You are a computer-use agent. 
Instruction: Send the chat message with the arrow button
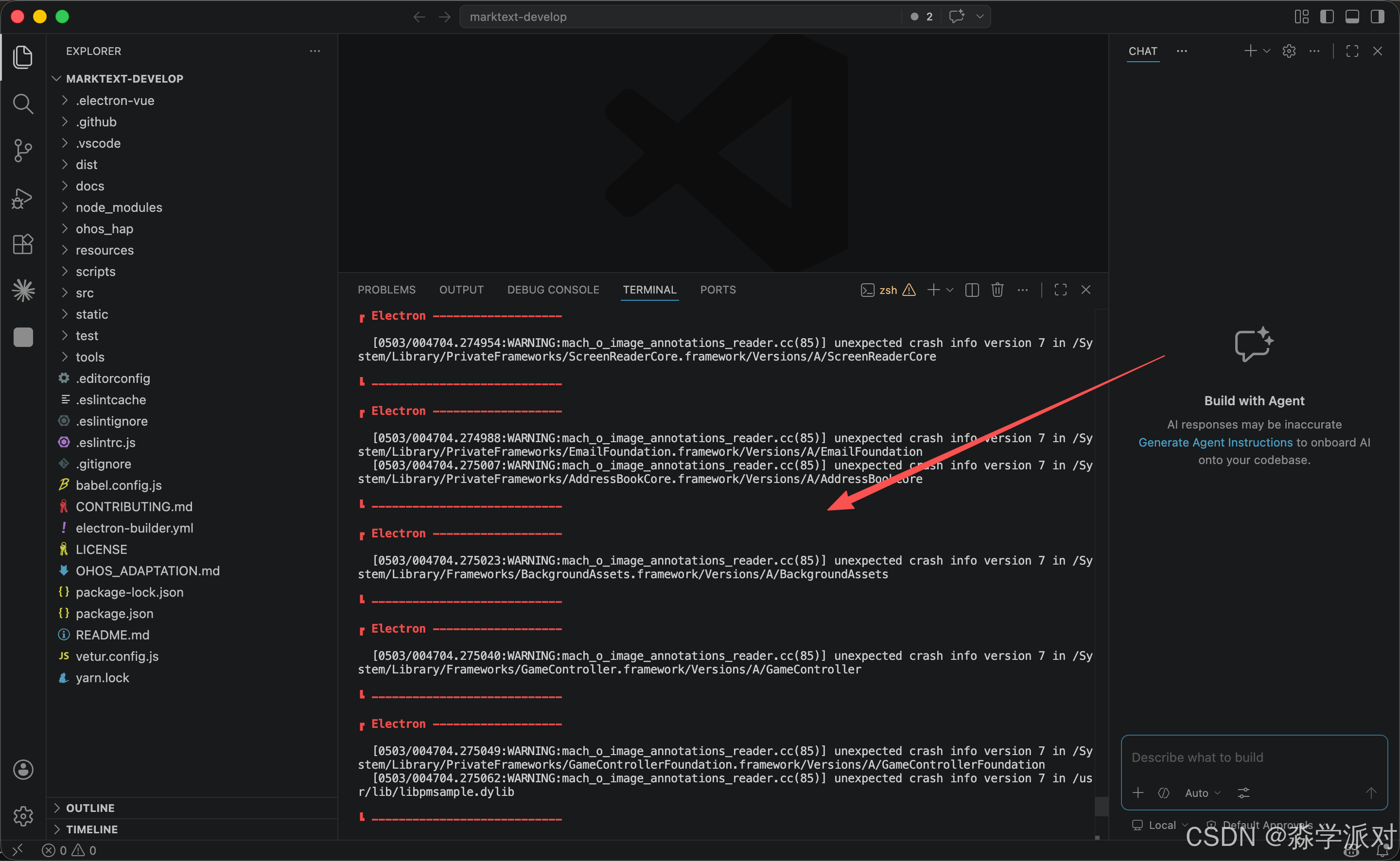click(x=1371, y=792)
